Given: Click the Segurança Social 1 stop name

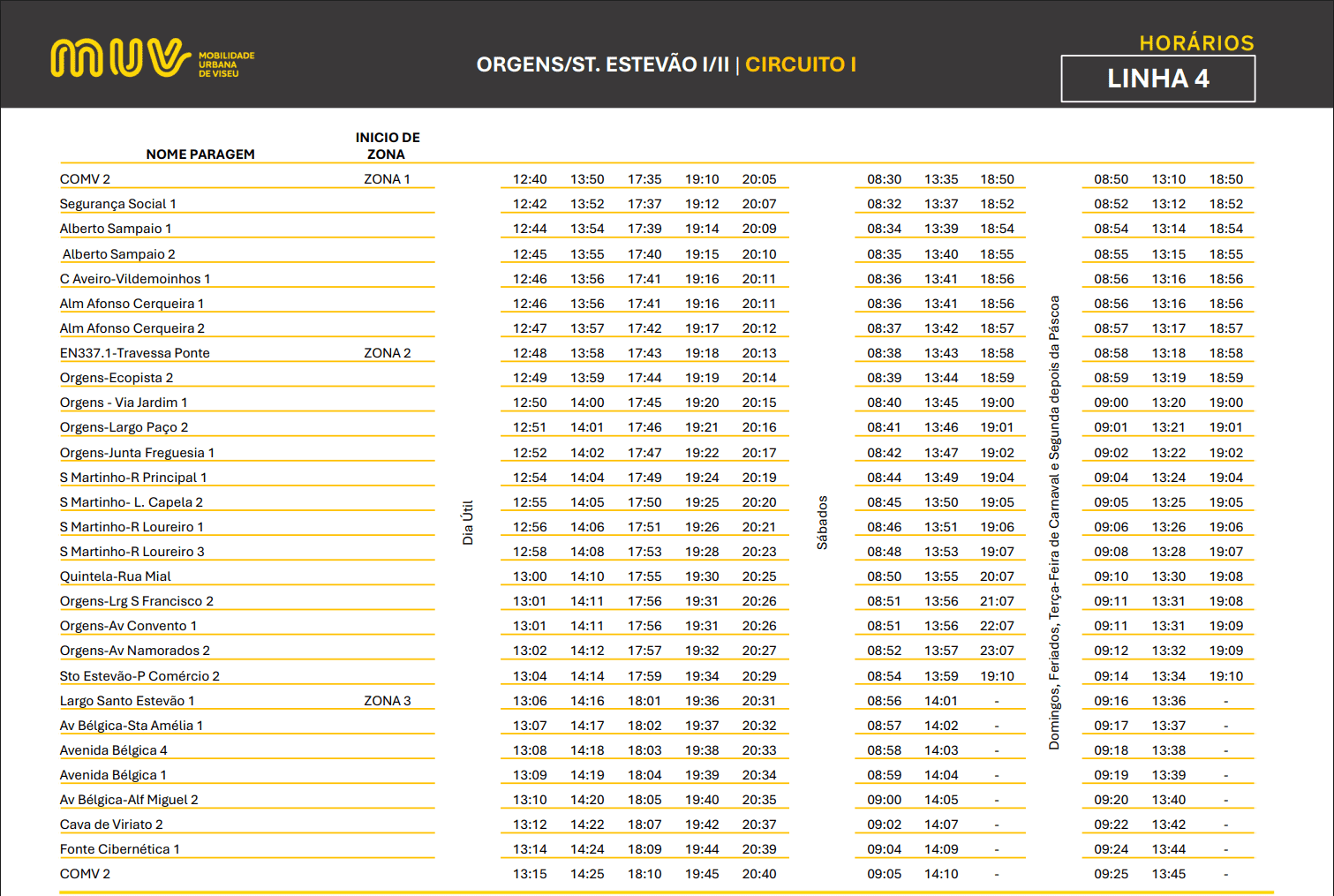Looking at the screenshot, I should click(118, 204).
